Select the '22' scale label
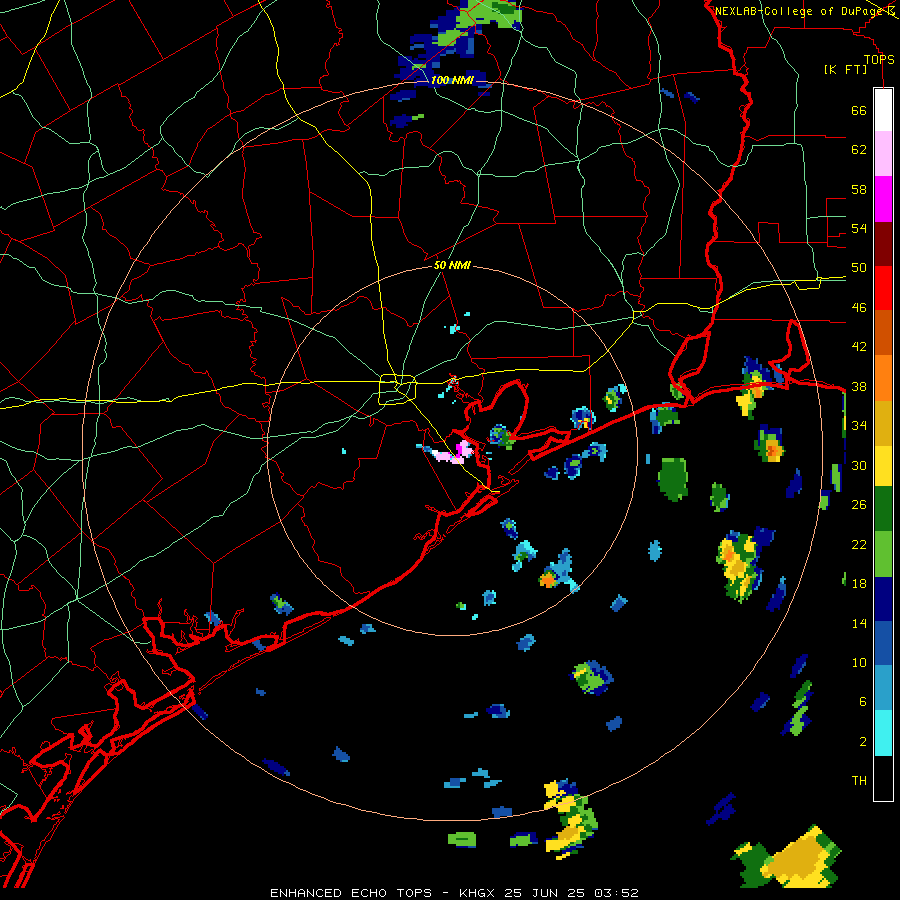The width and height of the screenshot is (900, 900). [x=859, y=544]
